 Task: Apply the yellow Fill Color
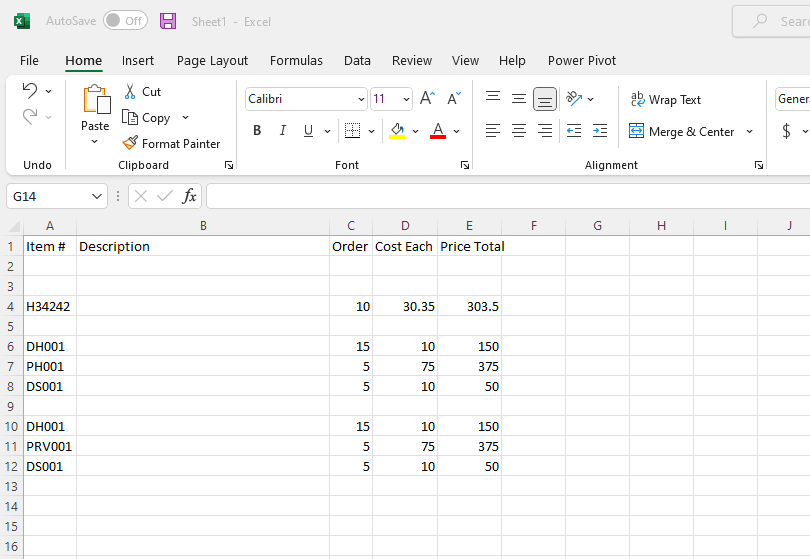pos(397,130)
